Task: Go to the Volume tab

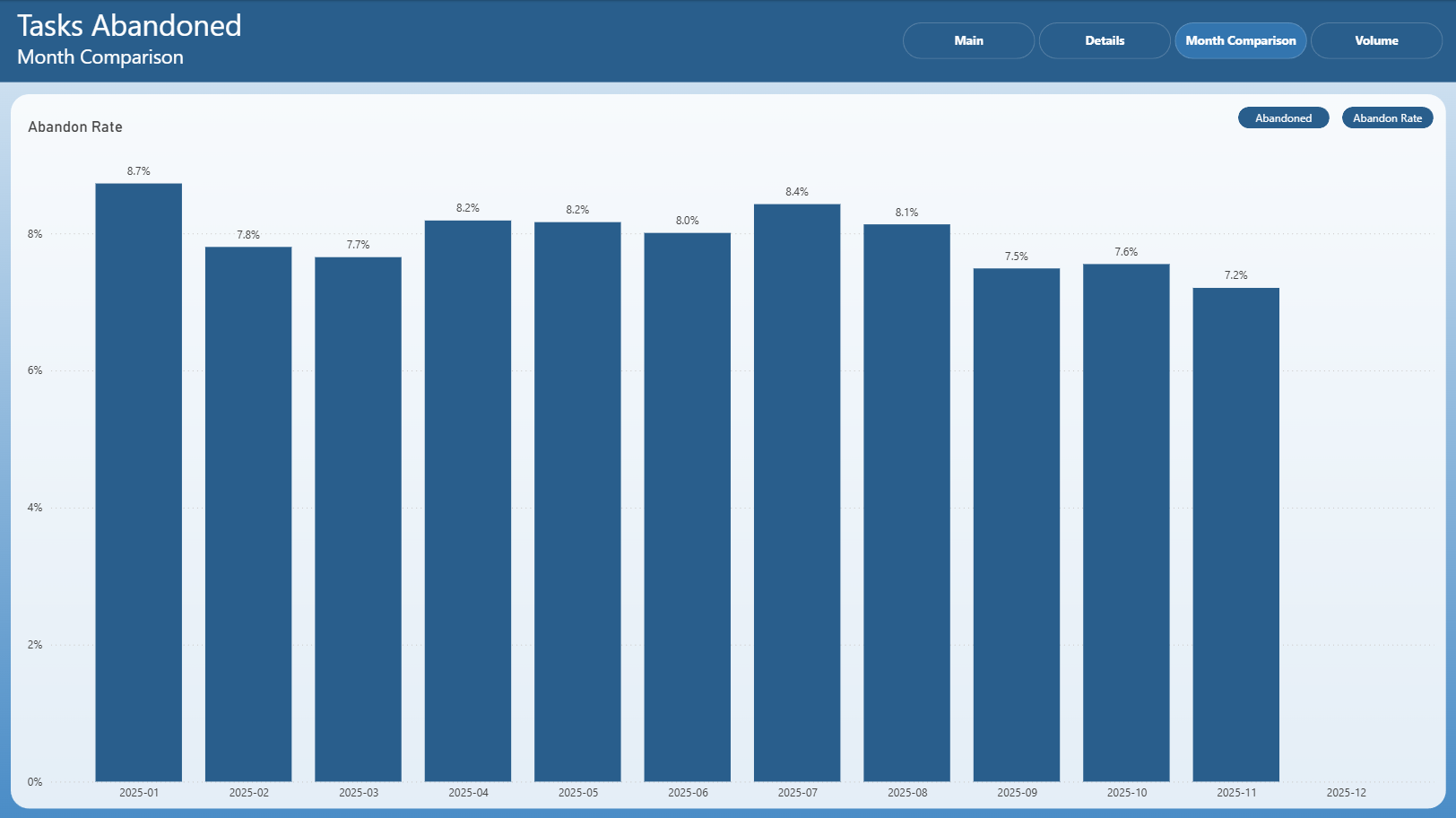Action: point(1376,40)
